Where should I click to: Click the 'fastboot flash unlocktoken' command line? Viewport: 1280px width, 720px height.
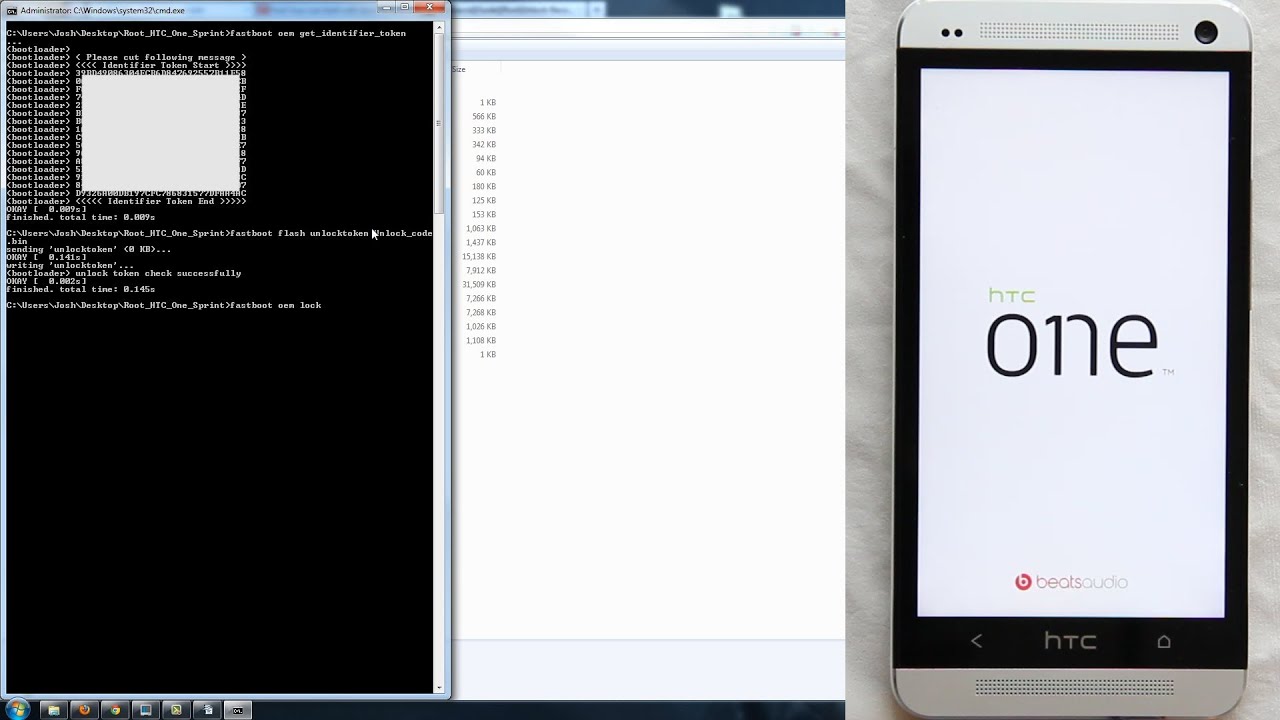pos(219,233)
